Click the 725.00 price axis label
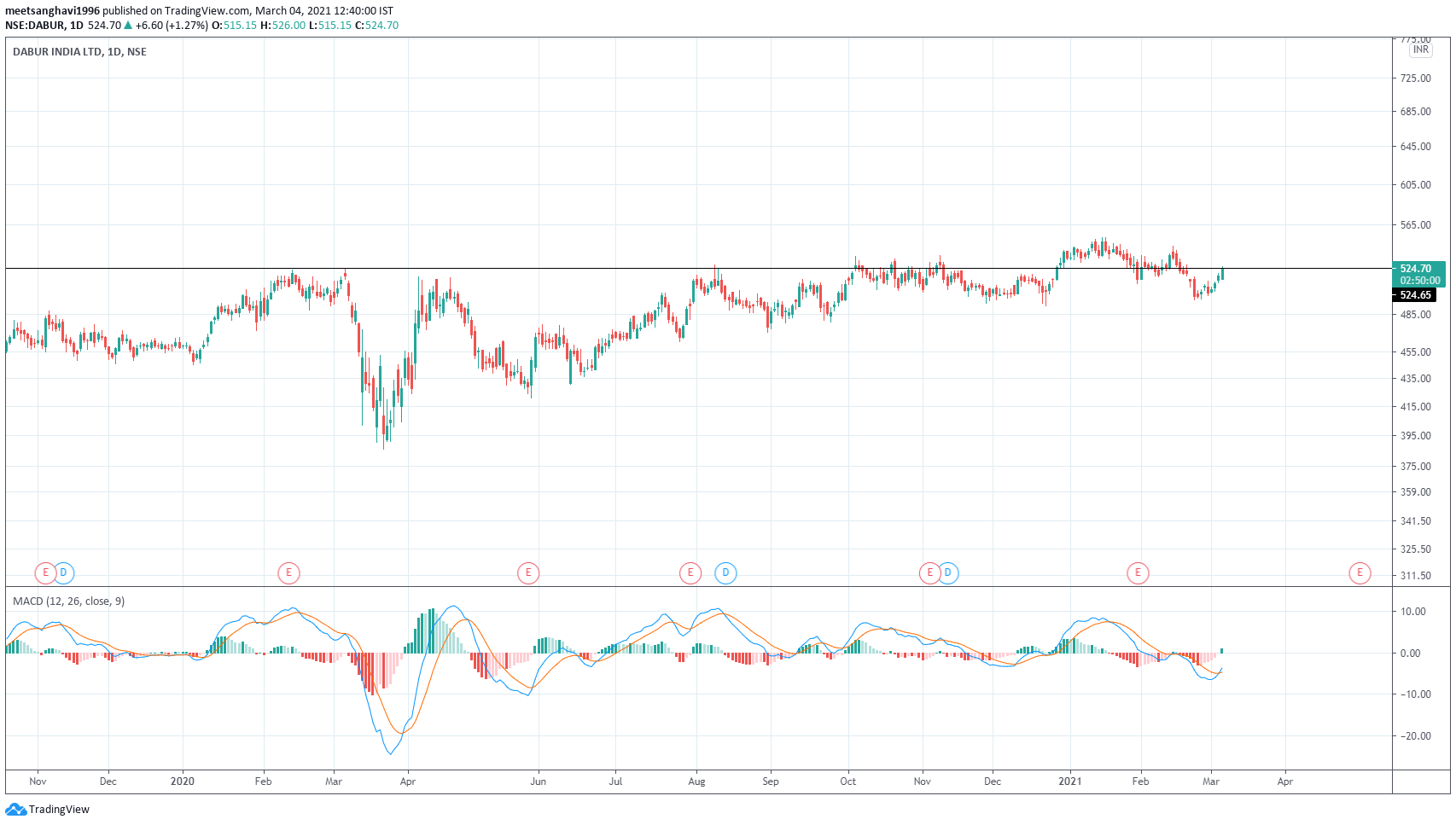The width and height of the screenshot is (1456, 825). [1415, 78]
